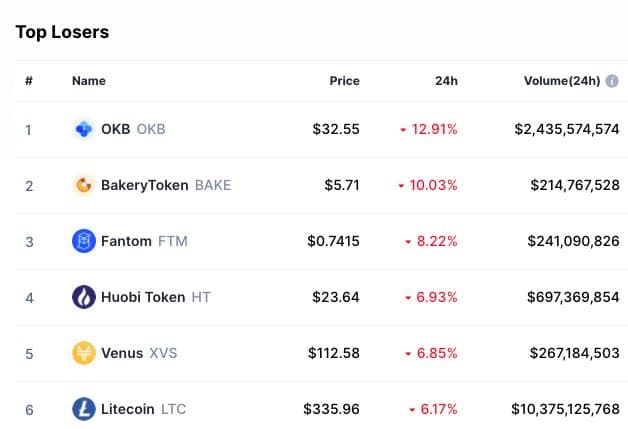
Task: Click the Huobi Token logo icon
Action: (x=84, y=297)
